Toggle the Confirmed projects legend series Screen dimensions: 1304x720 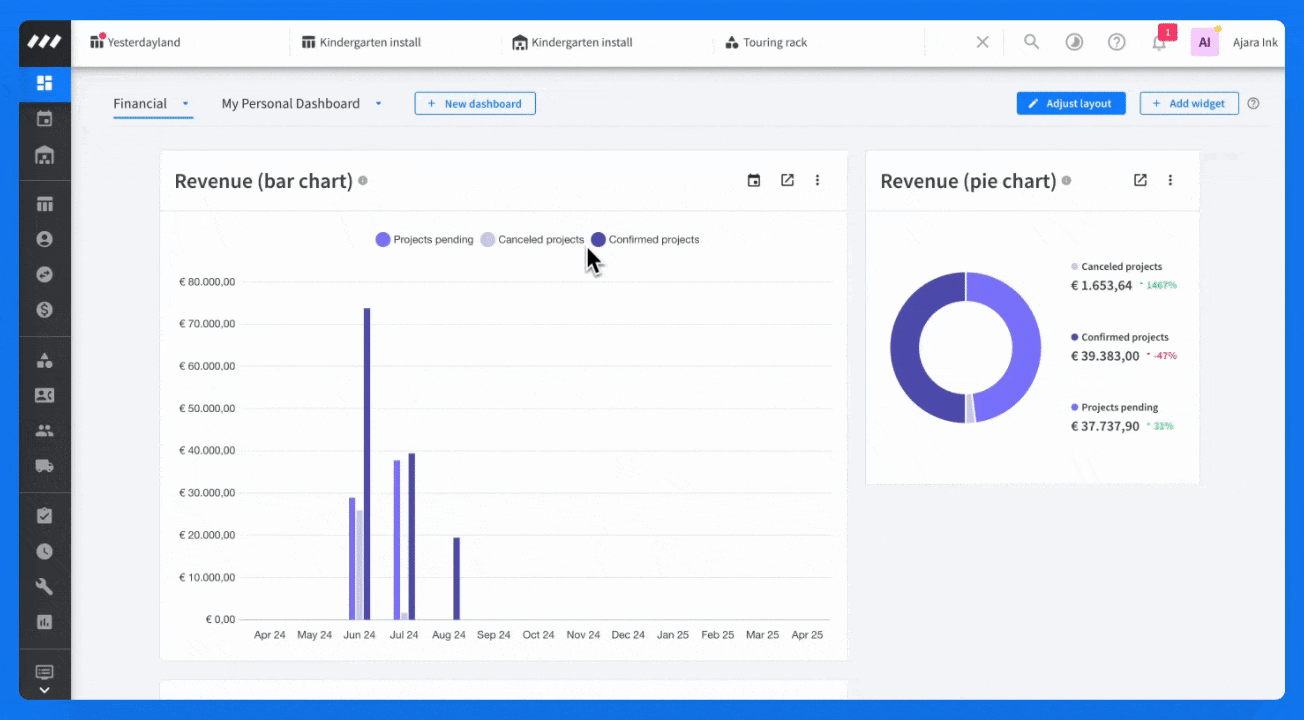click(x=645, y=239)
